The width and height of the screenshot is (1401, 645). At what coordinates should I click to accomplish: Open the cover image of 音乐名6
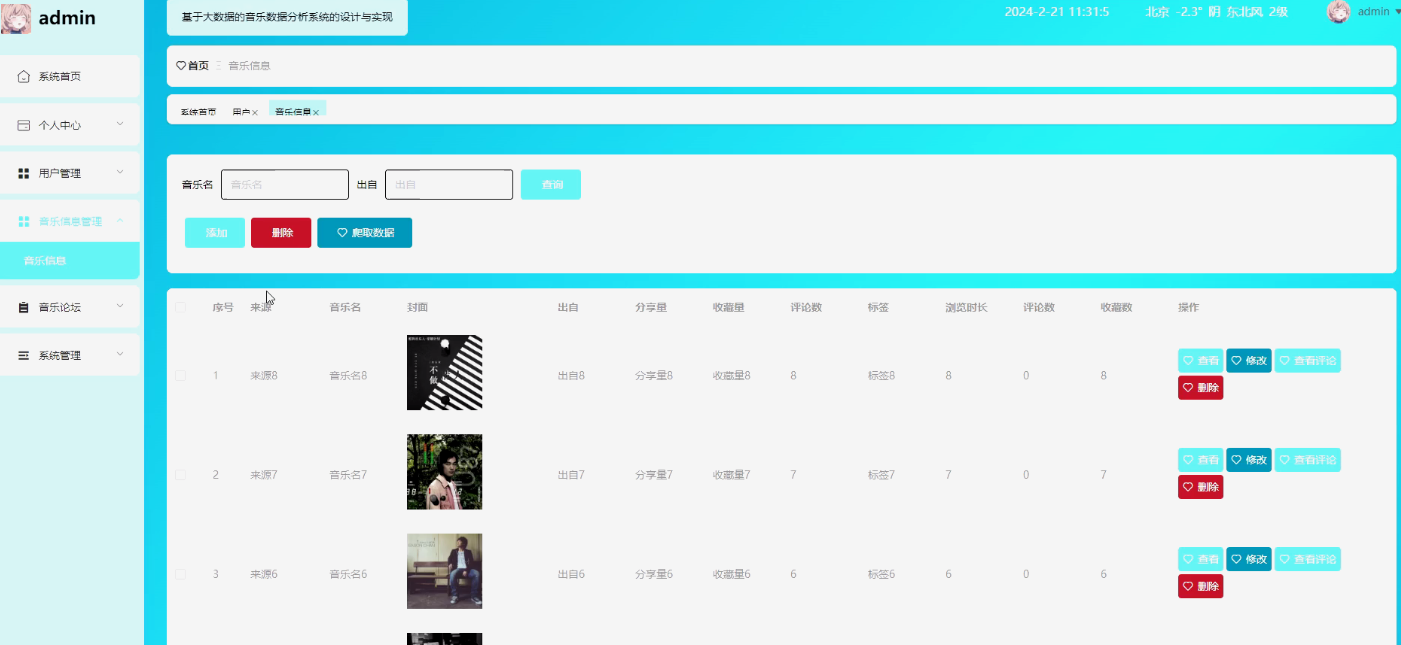(x=444, y=571)
